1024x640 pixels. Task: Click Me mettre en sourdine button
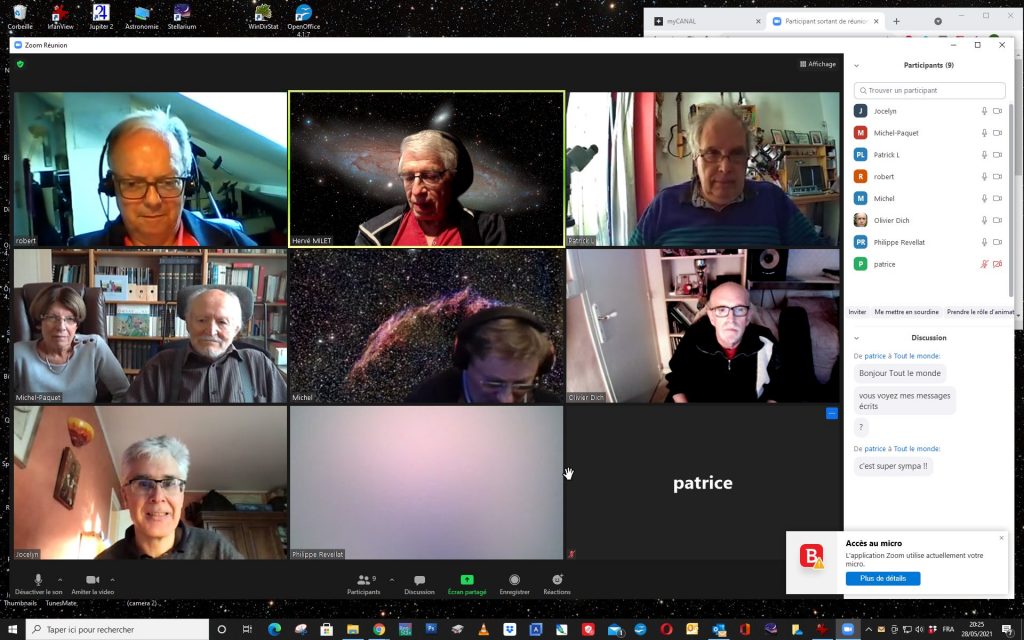click(906, 312)
